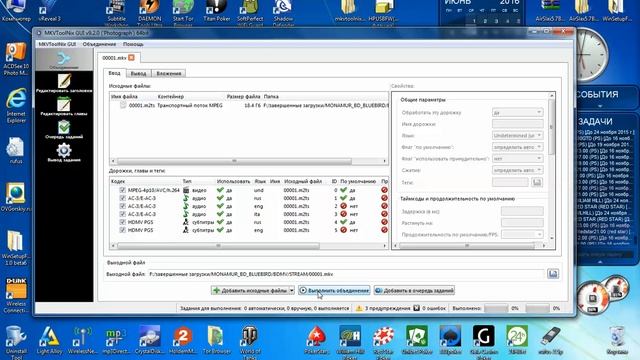This screenshot has width=640, height=360.
Task: Open Редактировать главы chapter editor
Action: [x=64, y=107]
